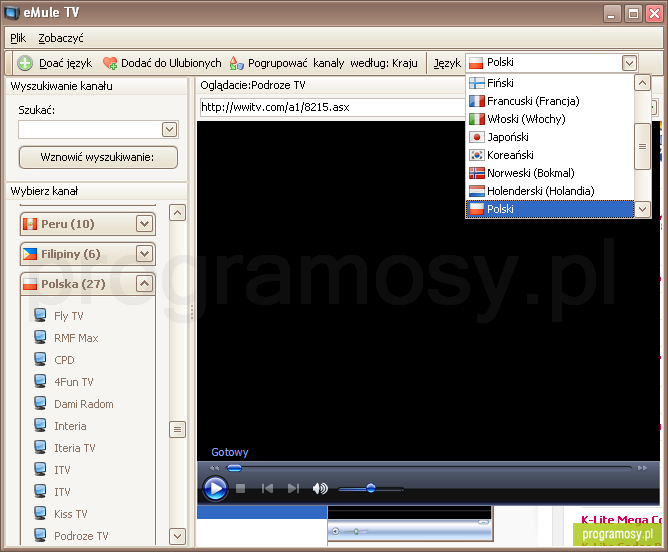Click the volume slider handle
668x552 pixels.
pos(371,488)
